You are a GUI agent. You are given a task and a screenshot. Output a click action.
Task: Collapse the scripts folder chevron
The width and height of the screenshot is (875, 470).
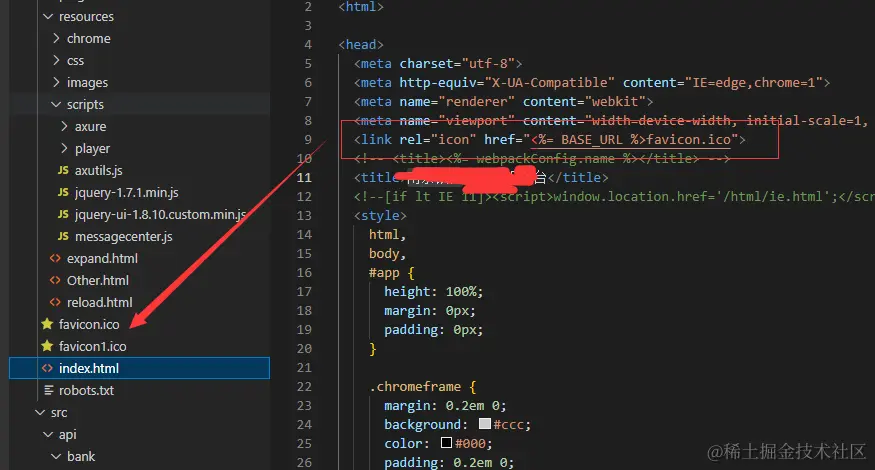(x=56, y=104)
